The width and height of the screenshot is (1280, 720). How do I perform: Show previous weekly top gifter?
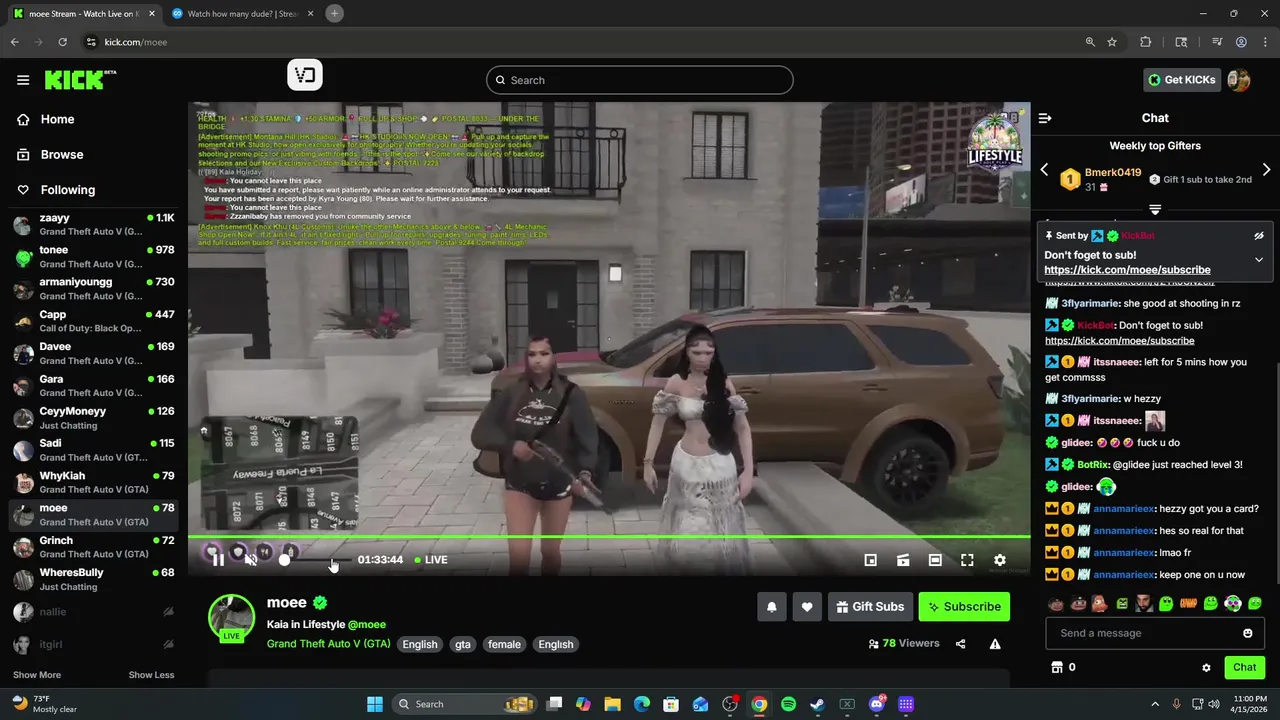(1045, 170)
